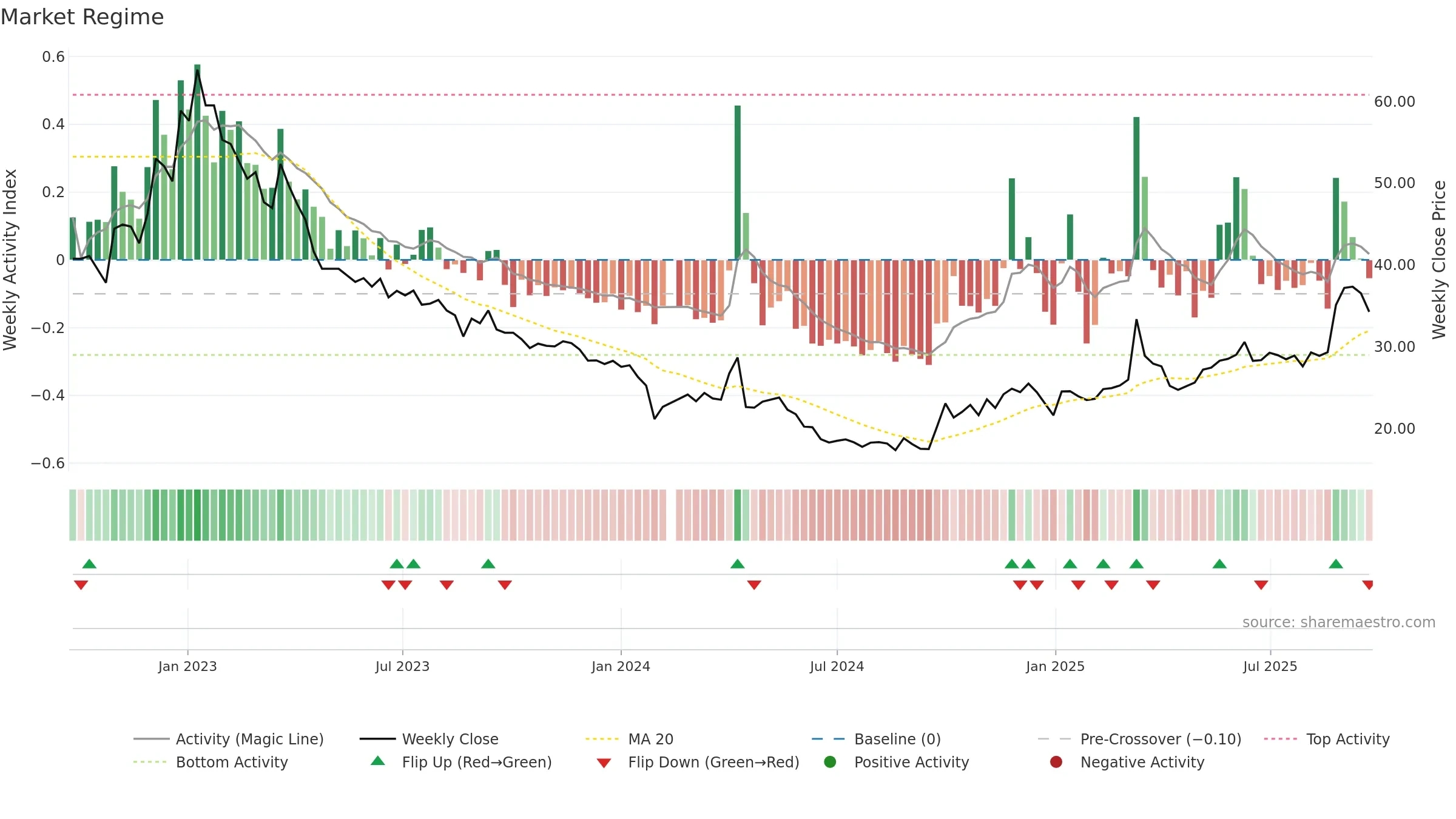Click the Jan 2025 x-axis label
The width and height of the screenshot is (1456, 819).
[1055, 666]
